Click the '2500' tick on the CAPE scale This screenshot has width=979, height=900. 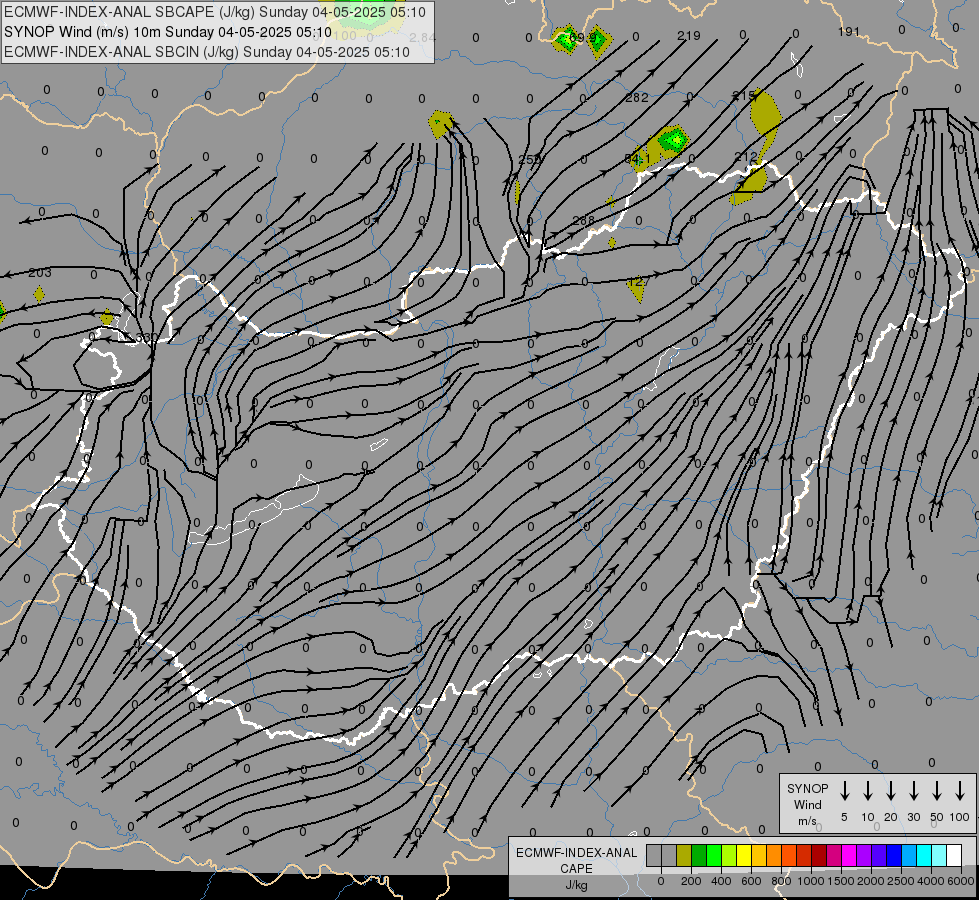point(901,881)
